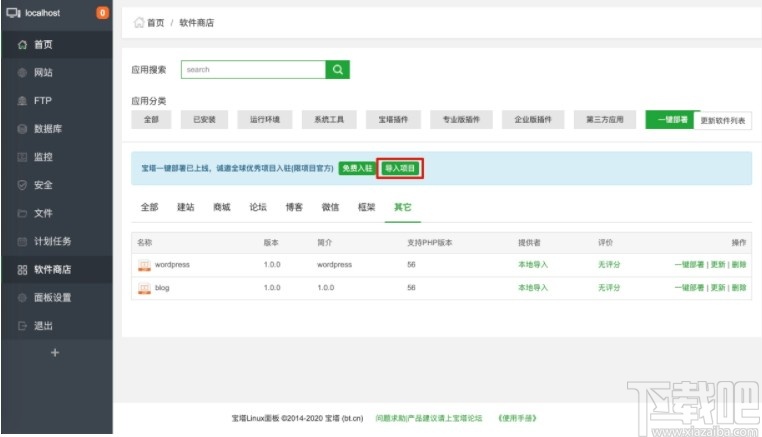Switch to the 商城 tab
This screenshot has height=437, width=762.
222,208
